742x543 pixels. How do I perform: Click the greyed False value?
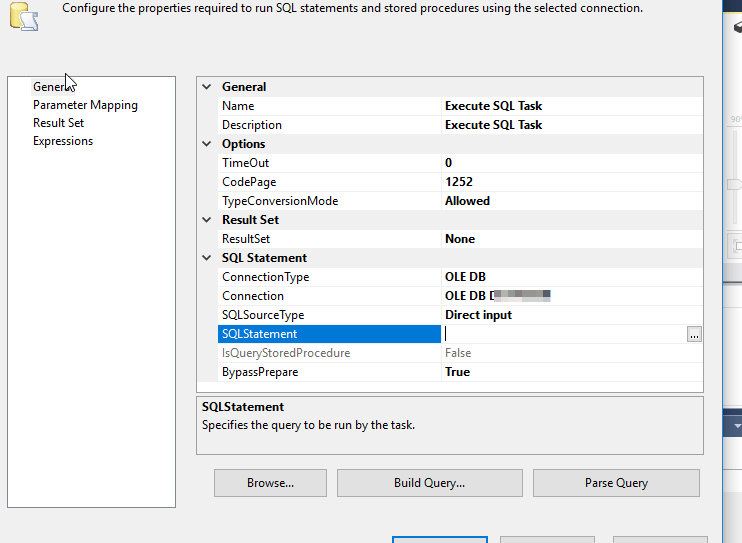tap(458, 353)
